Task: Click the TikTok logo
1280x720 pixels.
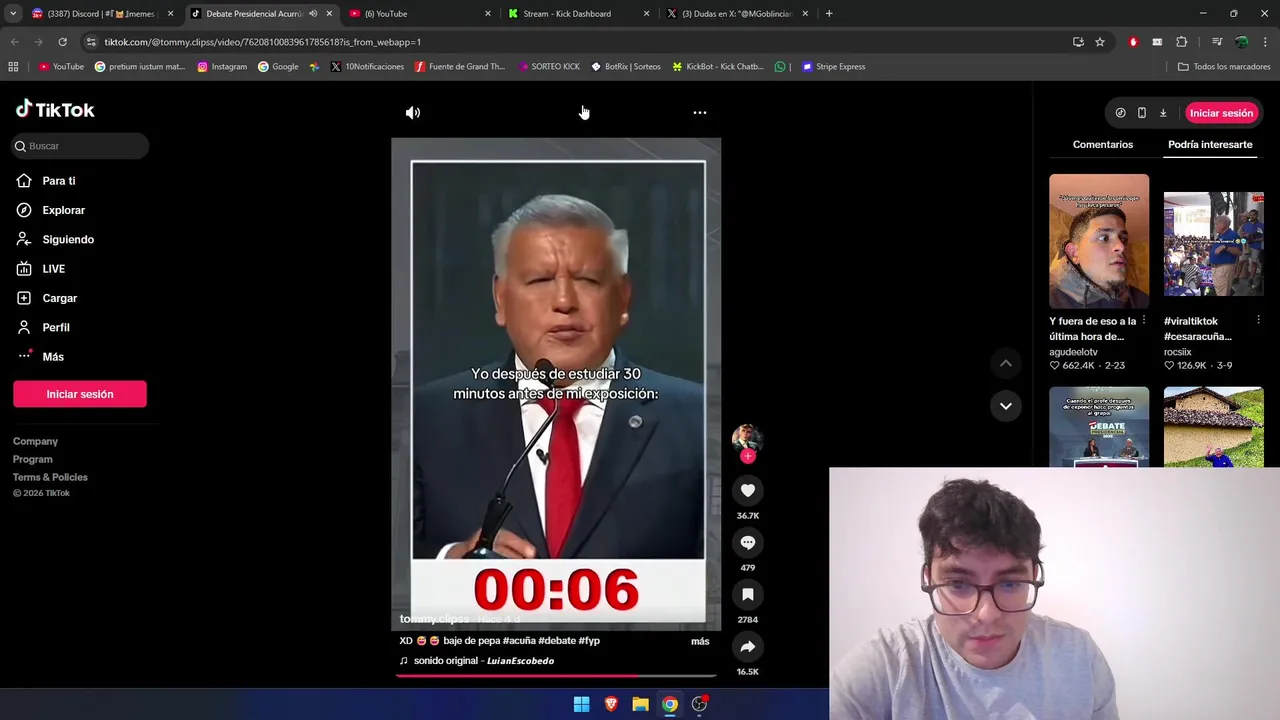Action: 55,110
